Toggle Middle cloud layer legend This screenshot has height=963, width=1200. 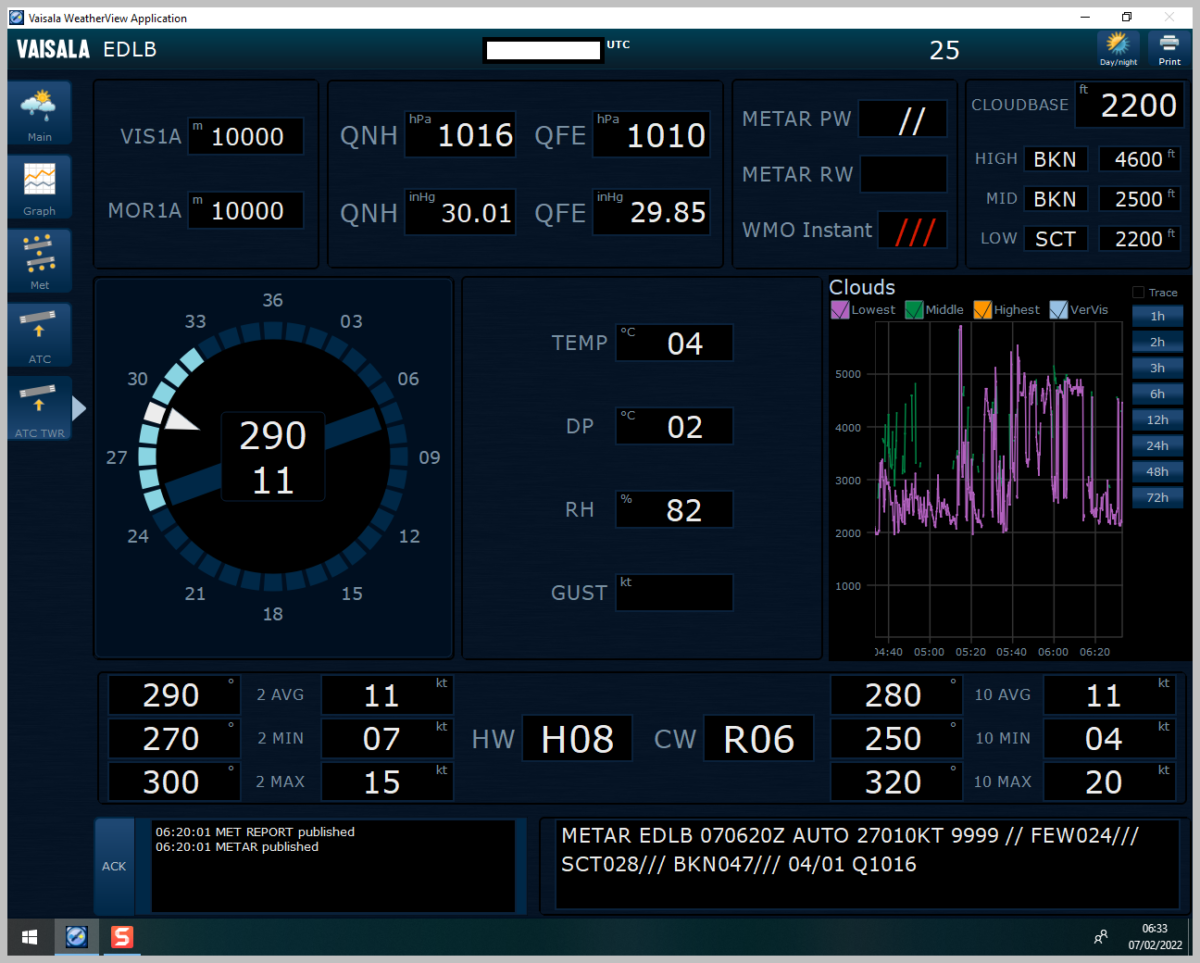tap(913, 310)
